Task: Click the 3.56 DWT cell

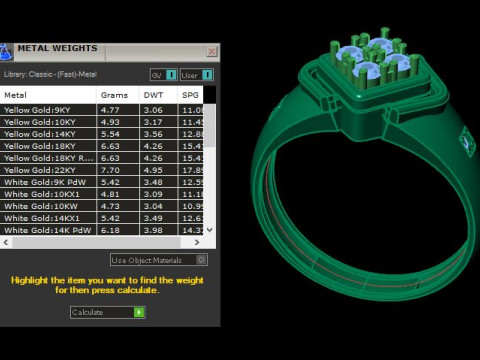Action: (x=158, y=134)
